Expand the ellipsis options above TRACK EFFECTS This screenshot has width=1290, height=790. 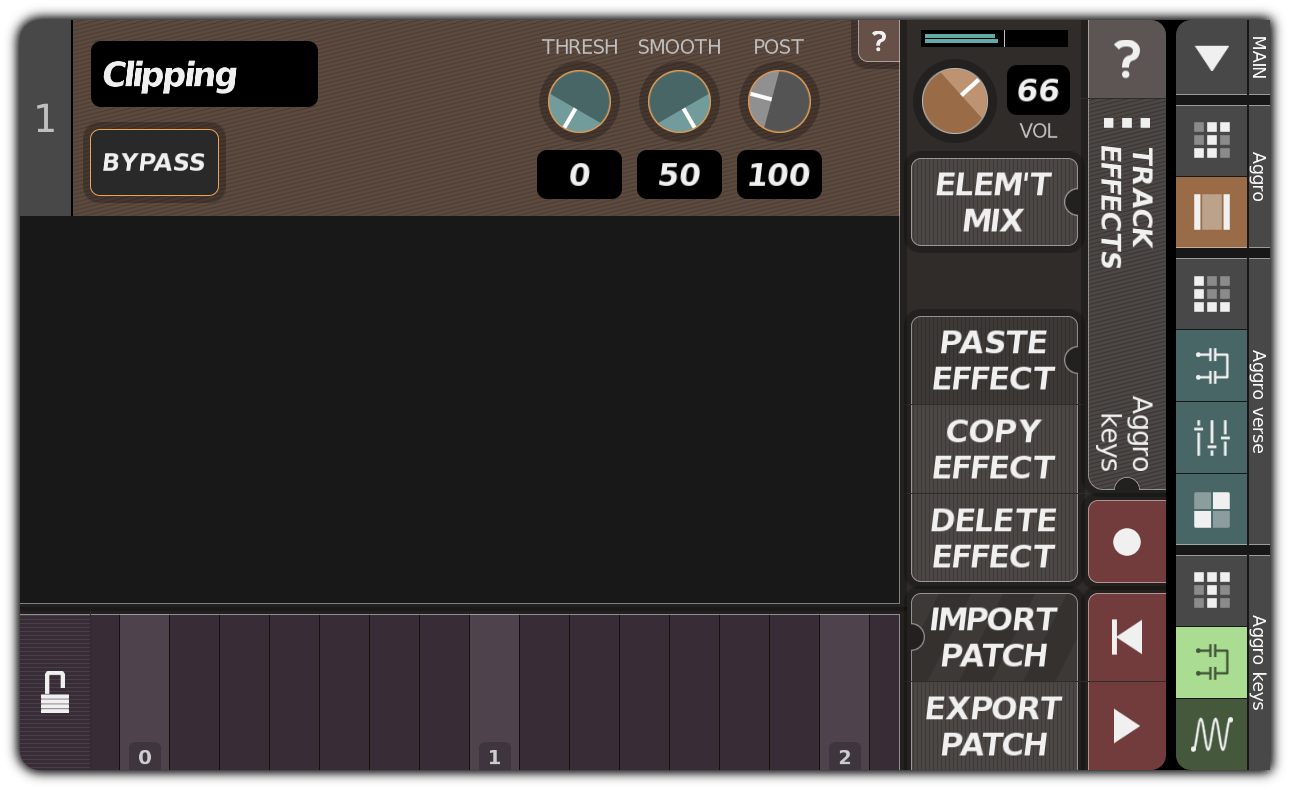coord(1127,121)
